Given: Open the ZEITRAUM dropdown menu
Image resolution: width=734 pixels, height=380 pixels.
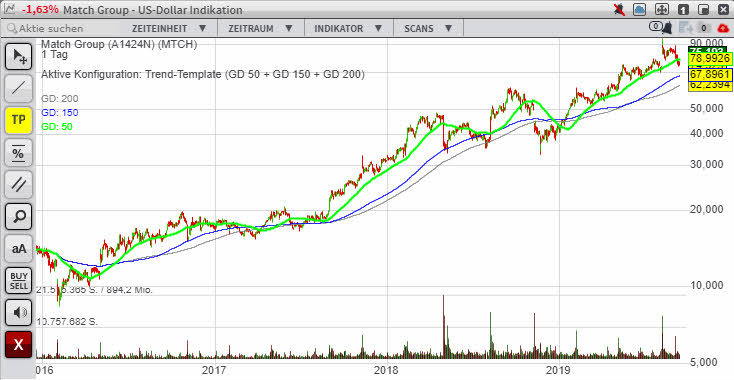Looking at the screenshot, I should [x=260, y=28].
